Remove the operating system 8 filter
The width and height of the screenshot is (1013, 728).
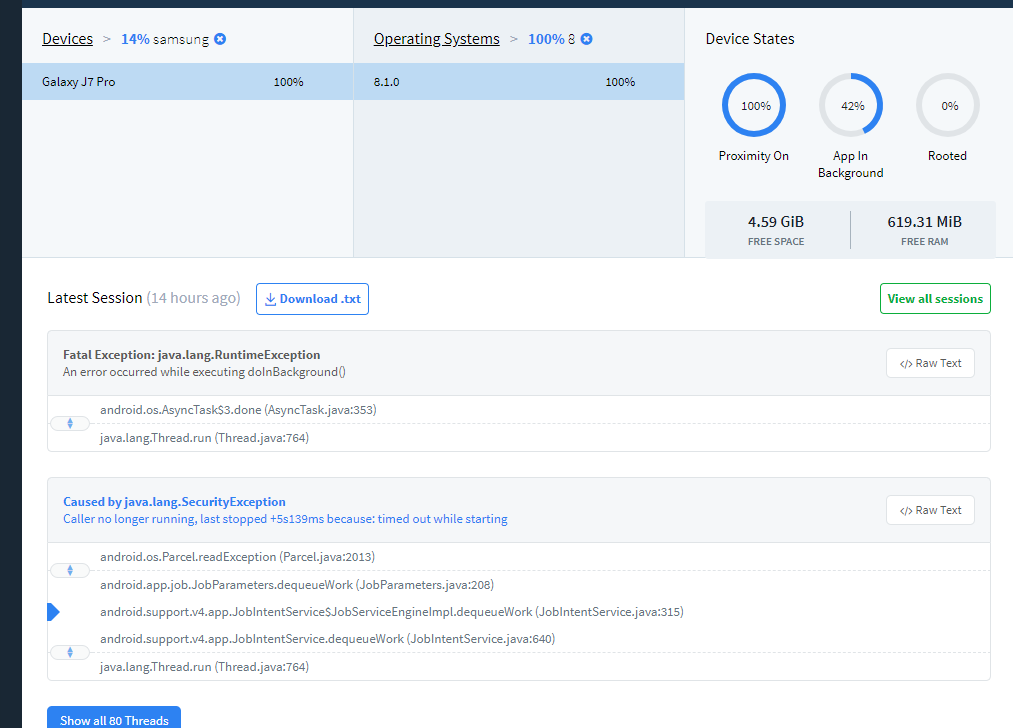(587, 39)
